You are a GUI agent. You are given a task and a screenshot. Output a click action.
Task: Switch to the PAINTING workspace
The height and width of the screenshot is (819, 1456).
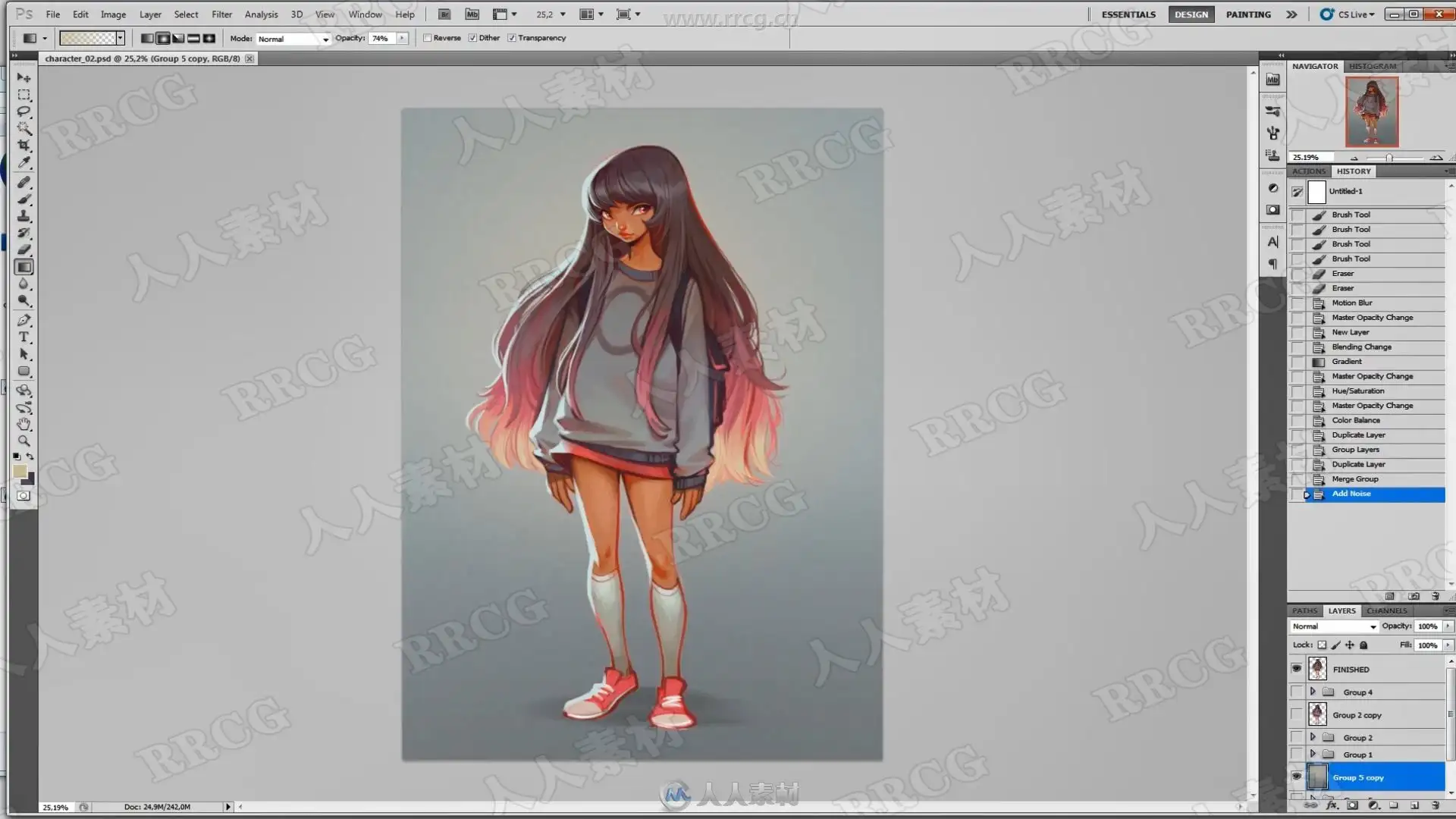click(x=1248, y=14)
